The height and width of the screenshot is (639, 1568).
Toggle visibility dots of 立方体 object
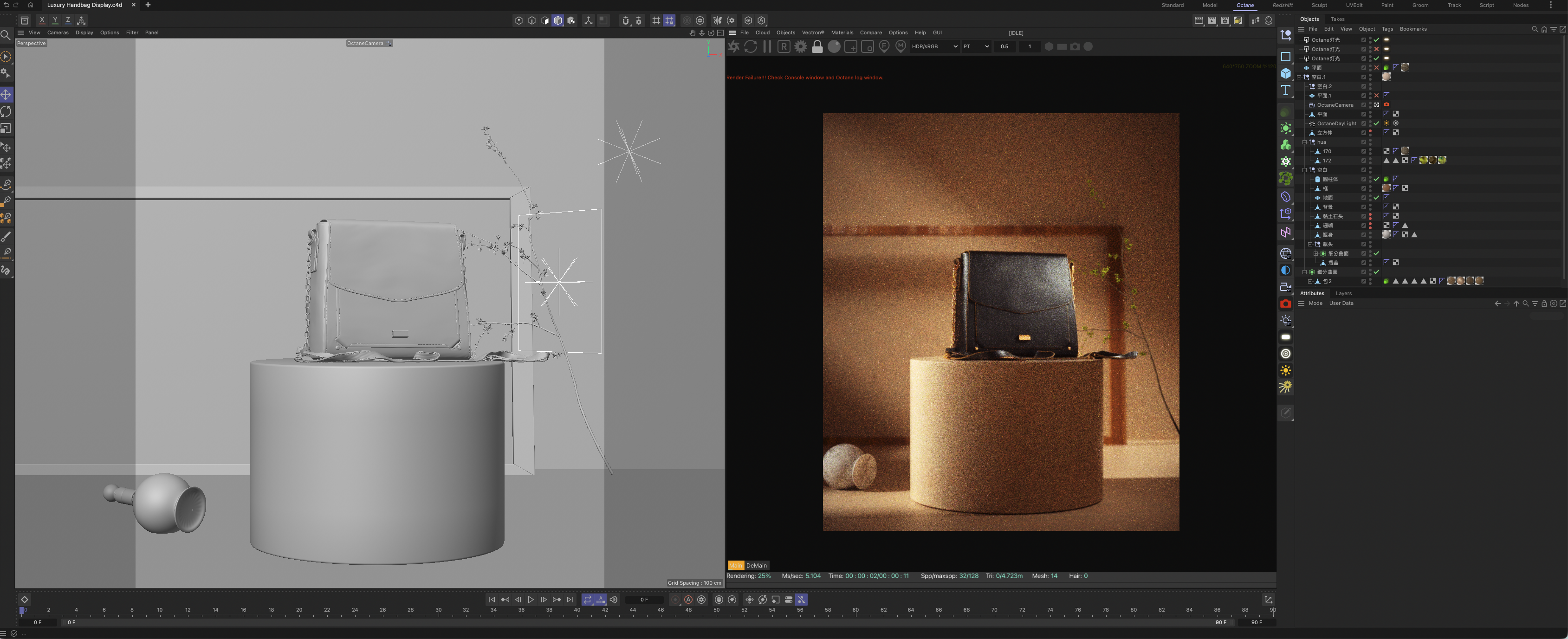(1370, 133)
